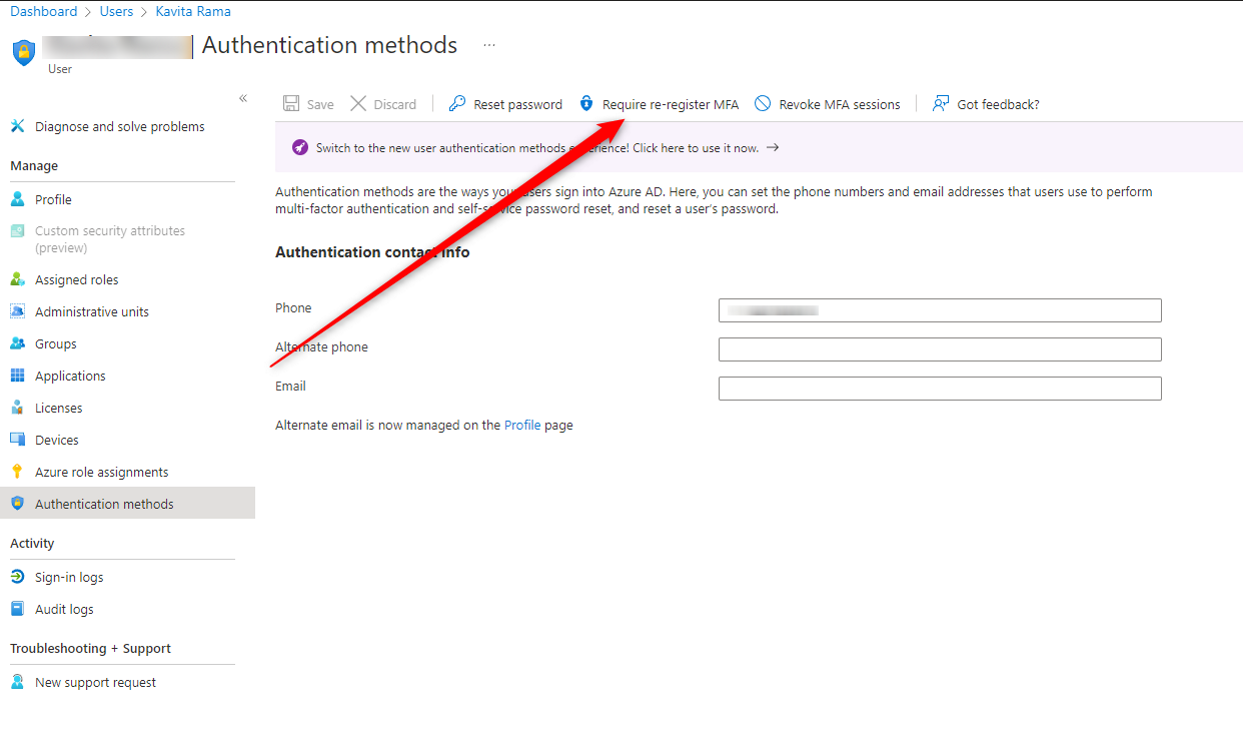Click the Phone input field
1243x744 pixels.
coord(939,310)
